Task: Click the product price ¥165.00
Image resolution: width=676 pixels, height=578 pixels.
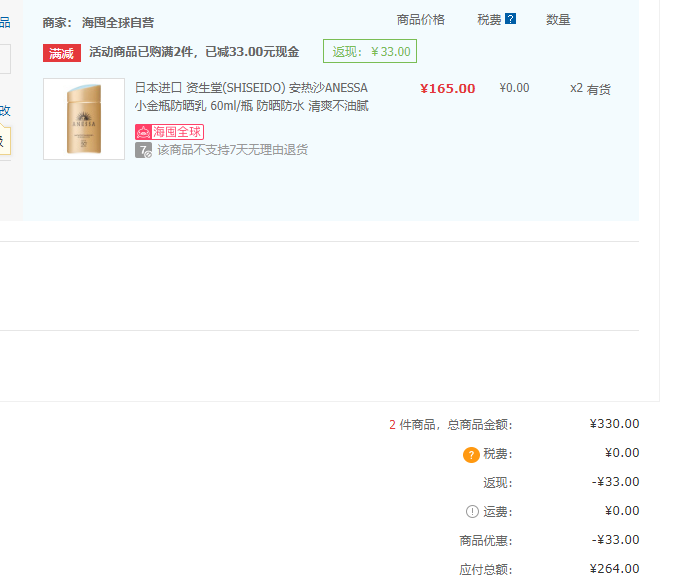Action: pyautogui.click(x=448, y=89)
